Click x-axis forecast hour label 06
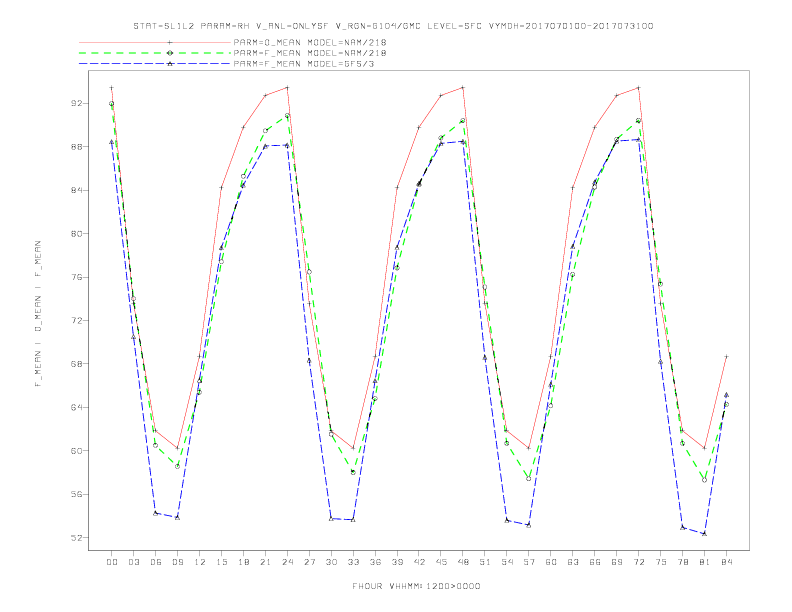This screenshot has height=612, width=792. point(156,562)
